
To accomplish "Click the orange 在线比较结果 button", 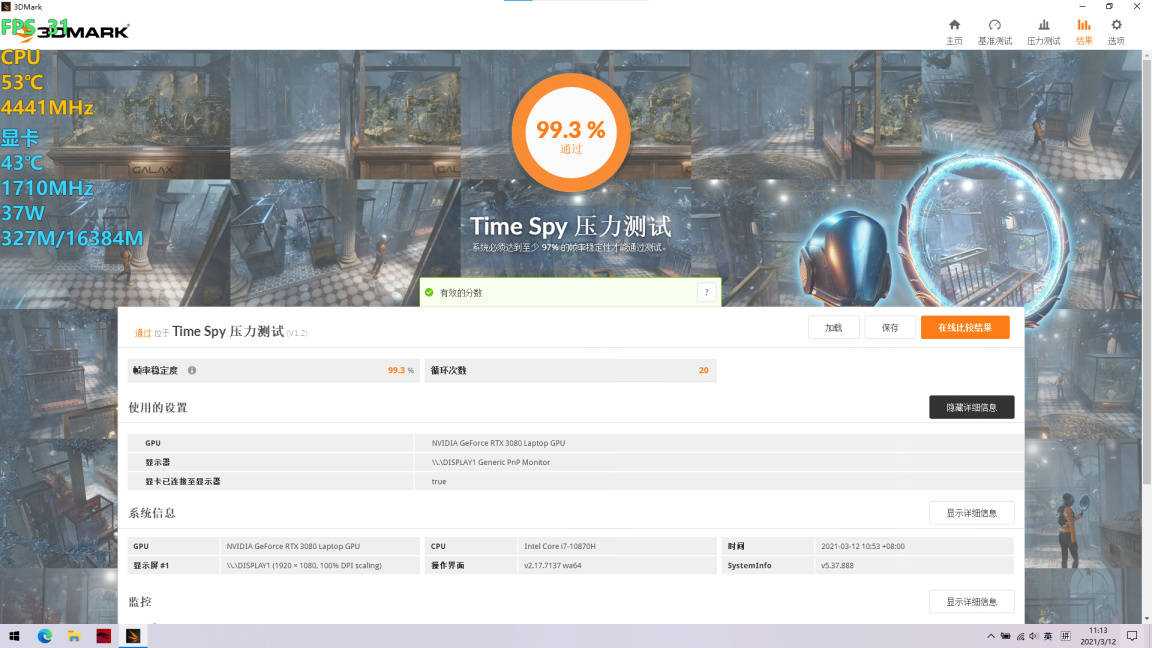I will 964,327.
